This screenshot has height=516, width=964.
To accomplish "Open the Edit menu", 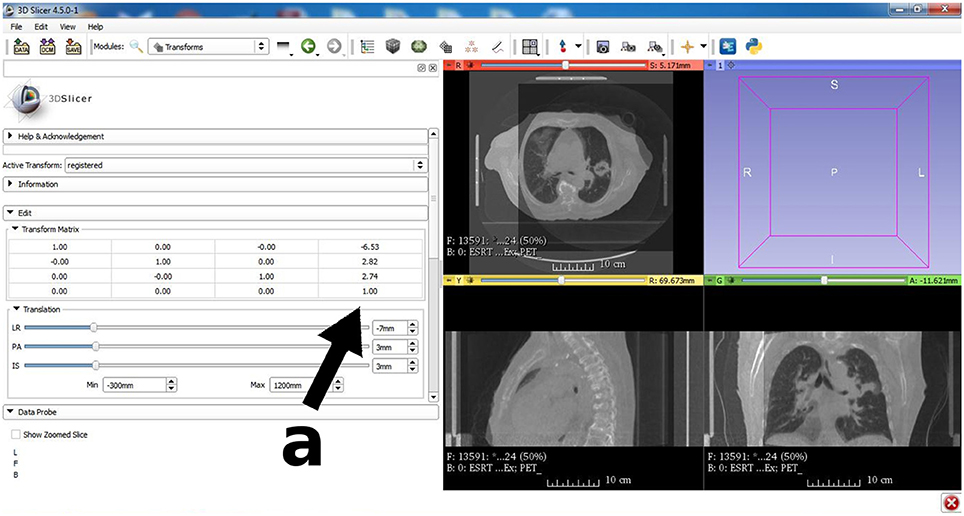I will [x=41, y=27].
